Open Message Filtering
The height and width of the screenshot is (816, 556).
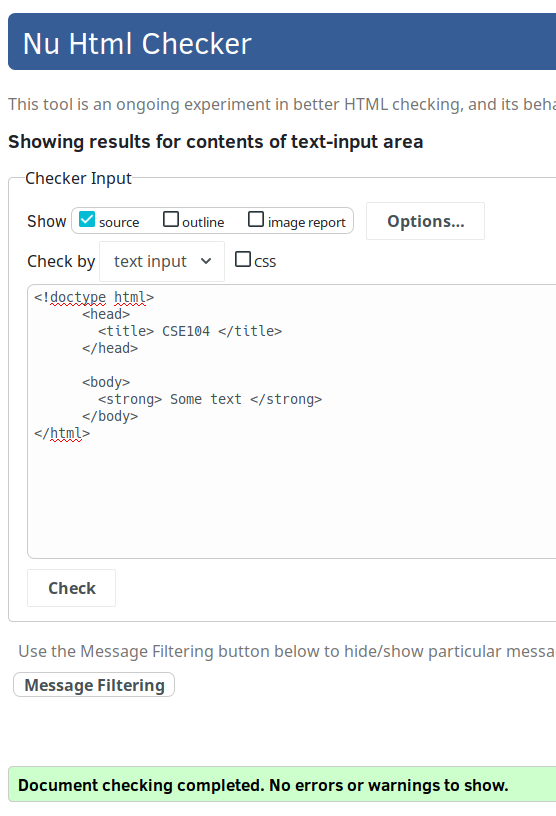point(94,685)
